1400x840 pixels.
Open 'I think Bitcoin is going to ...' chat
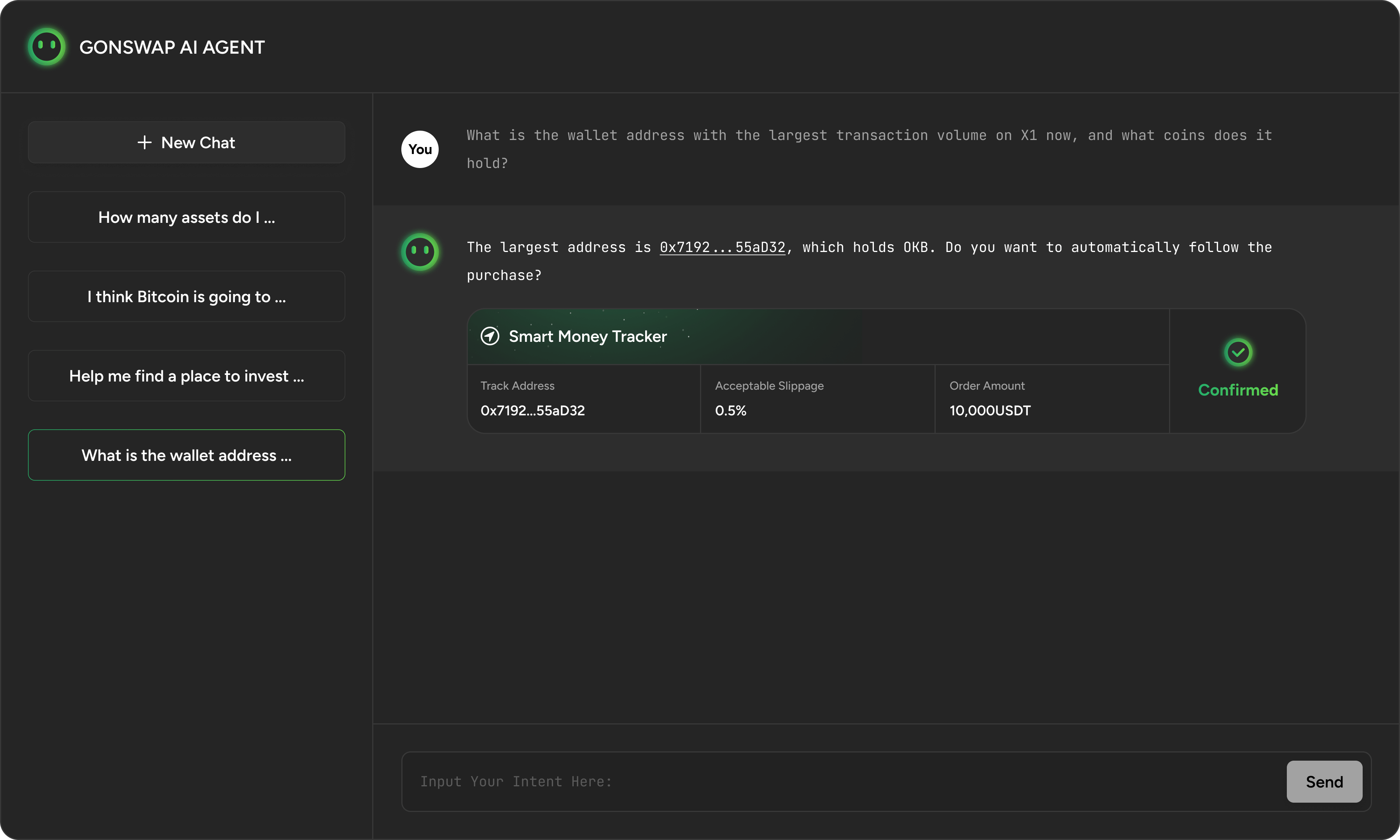(x=187, y=297)
